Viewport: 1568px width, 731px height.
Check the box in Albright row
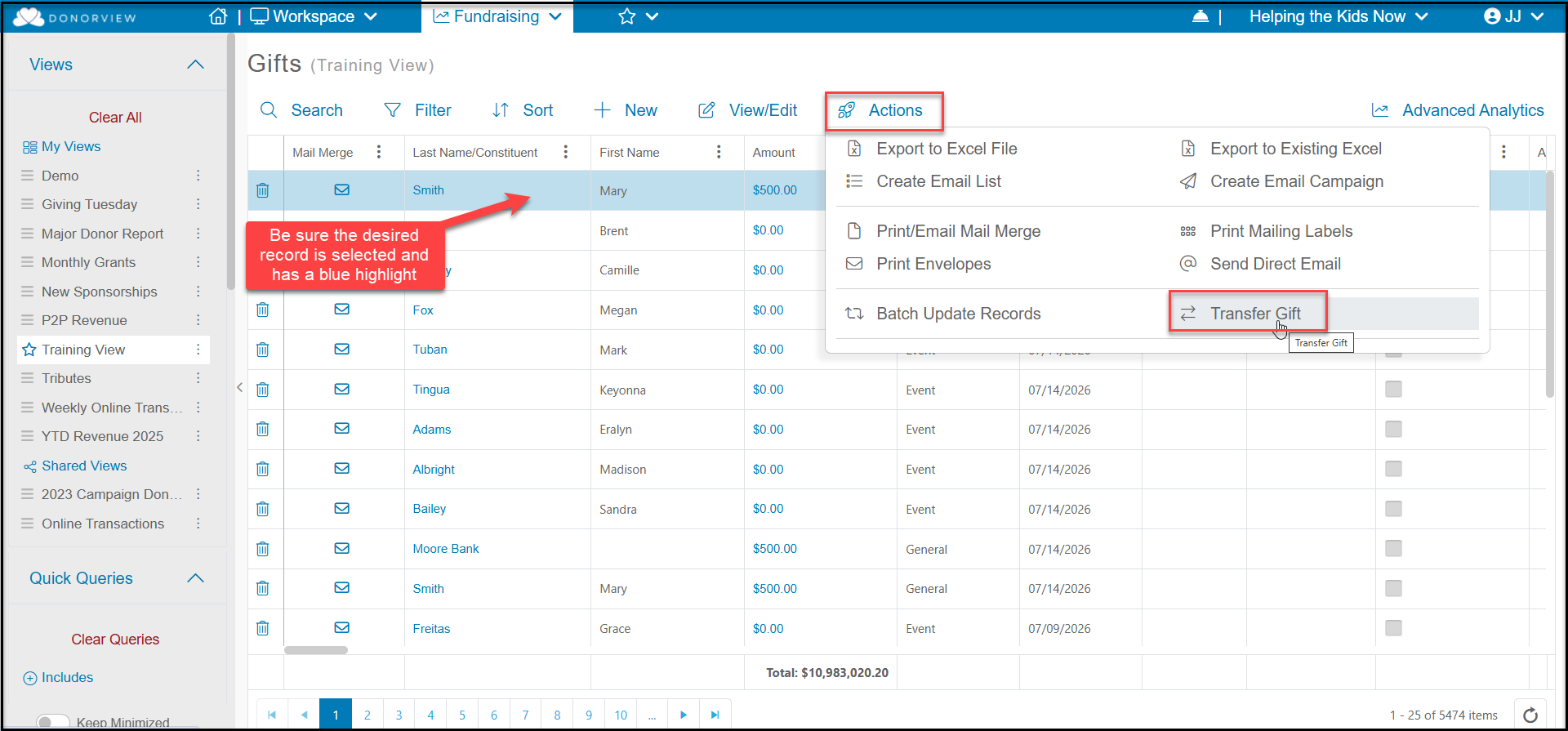(1394, 469)
